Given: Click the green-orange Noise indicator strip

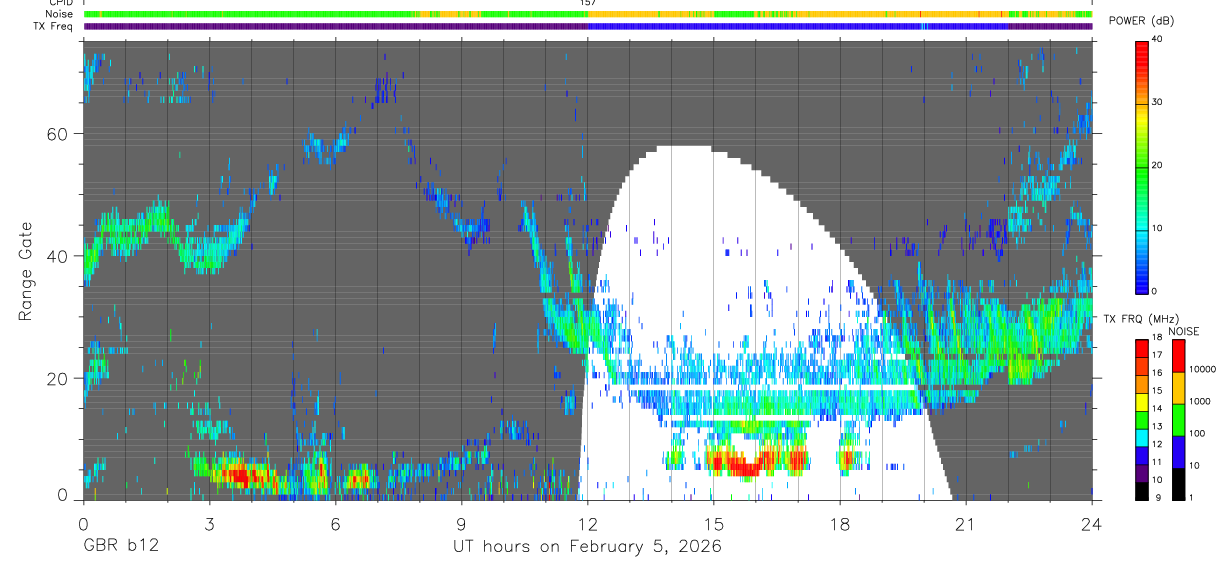Looking at the screenshot, I should click(x=588, y=14).
